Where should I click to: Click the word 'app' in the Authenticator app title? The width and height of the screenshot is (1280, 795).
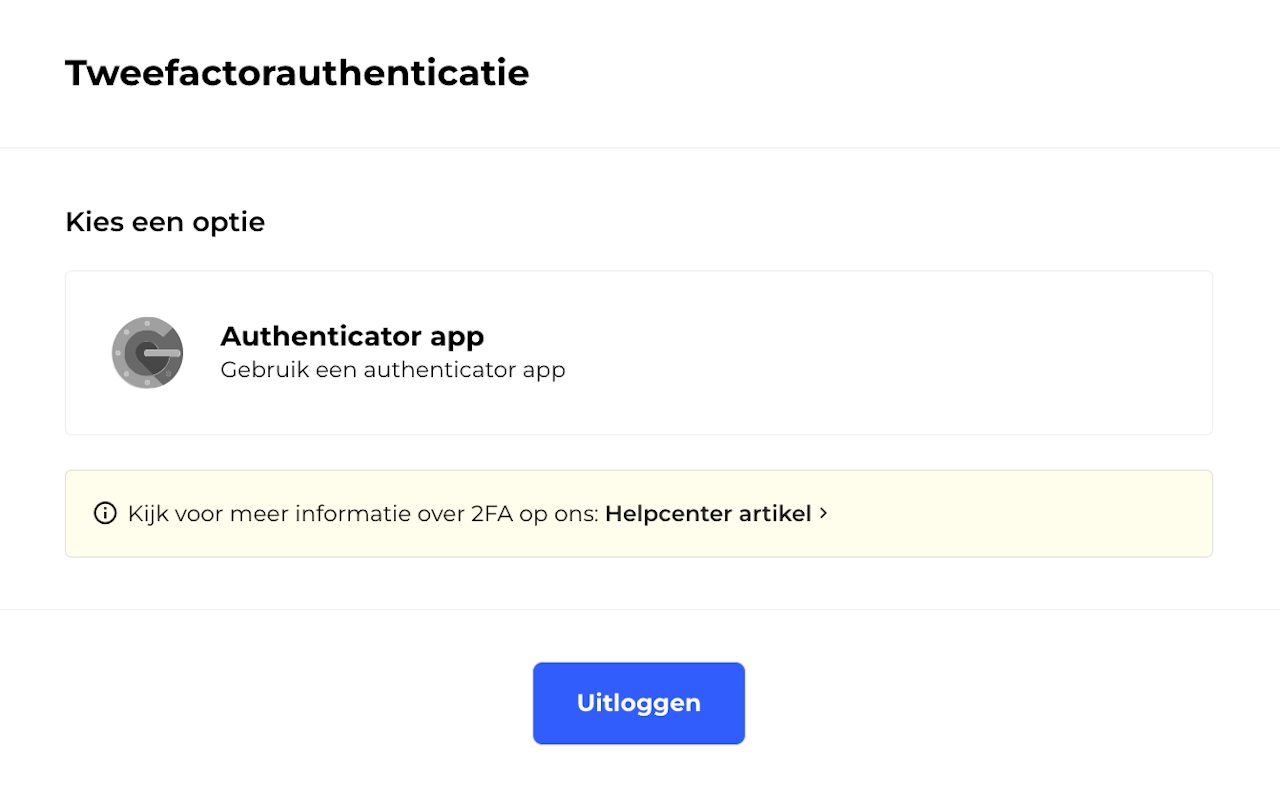(457, 337)
